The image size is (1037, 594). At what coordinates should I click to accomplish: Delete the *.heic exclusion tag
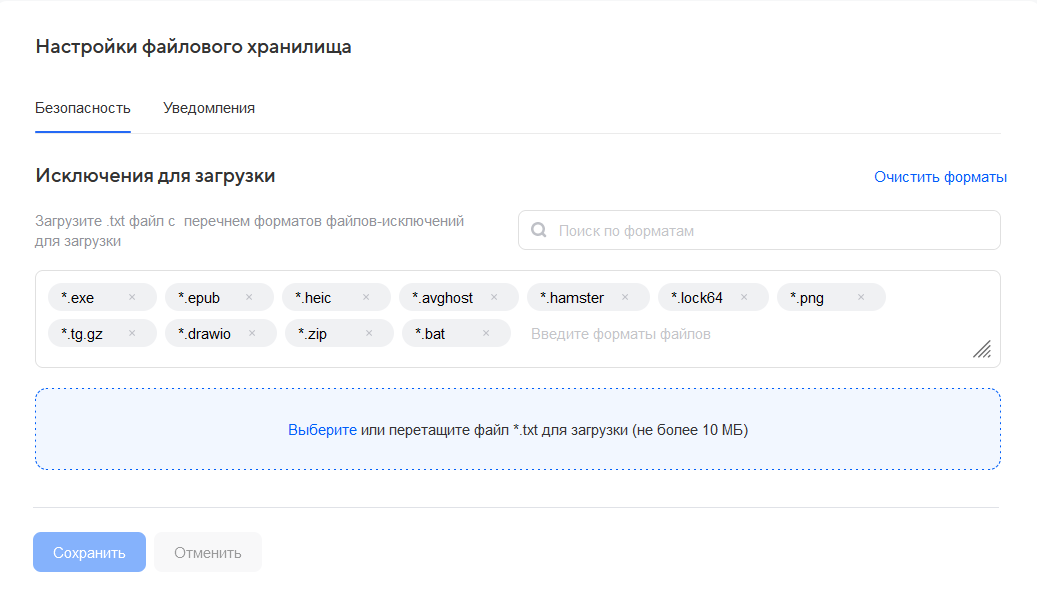[366, 298]
